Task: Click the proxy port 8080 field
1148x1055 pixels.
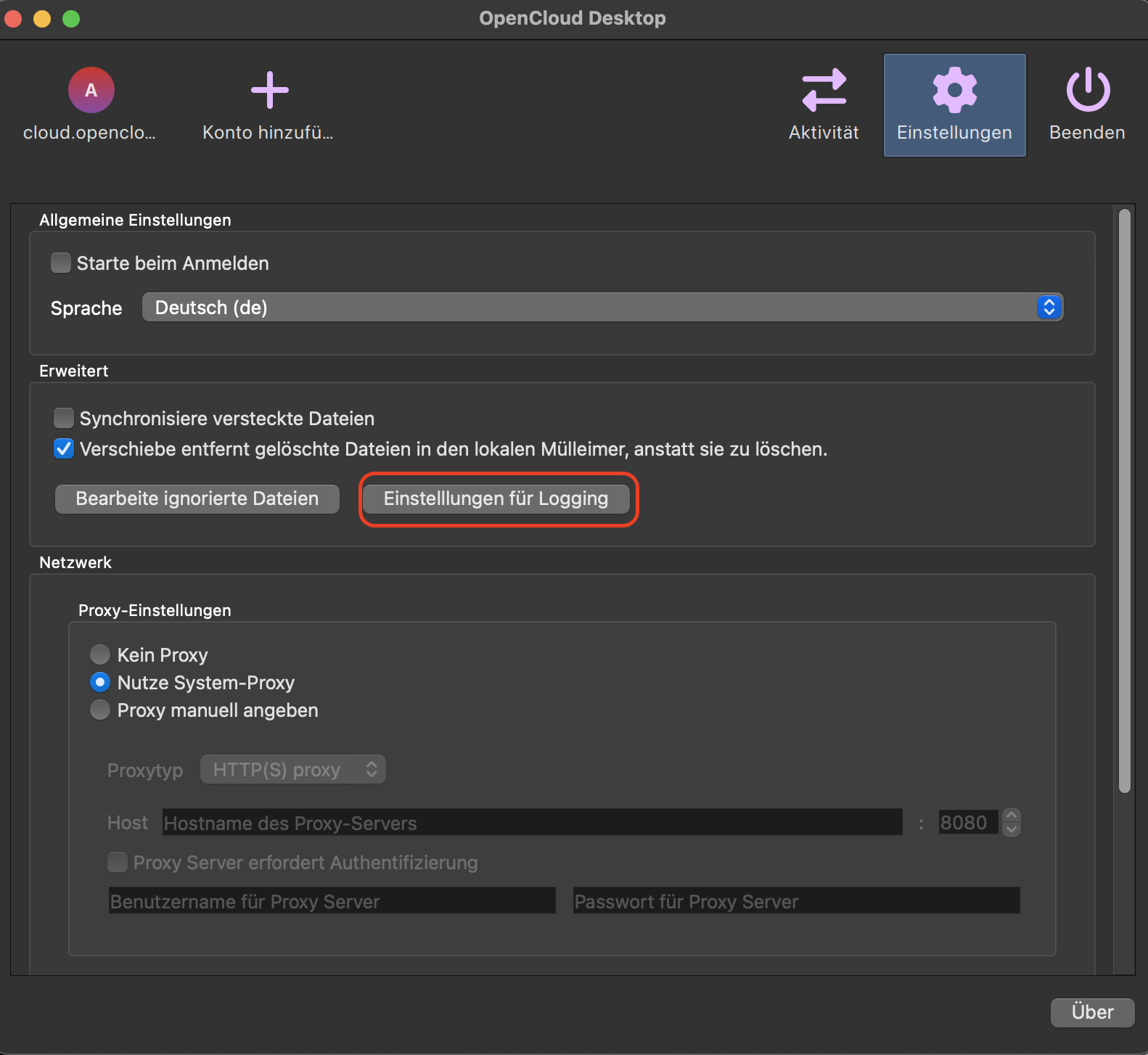Action: pyautogui.click(x=968, y=823)
